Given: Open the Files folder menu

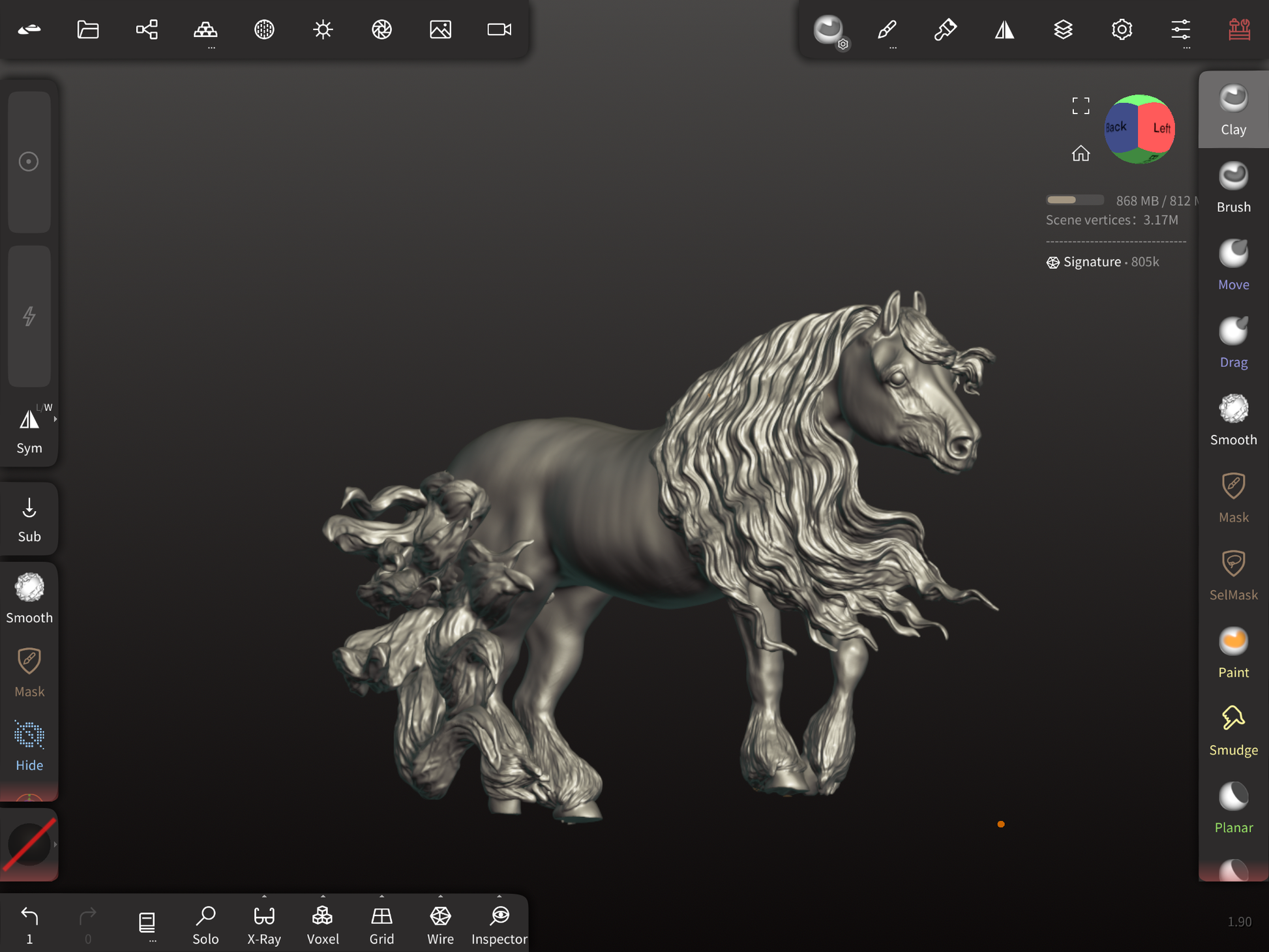Looking at the screenshot, I should click(x=88, y=29).
